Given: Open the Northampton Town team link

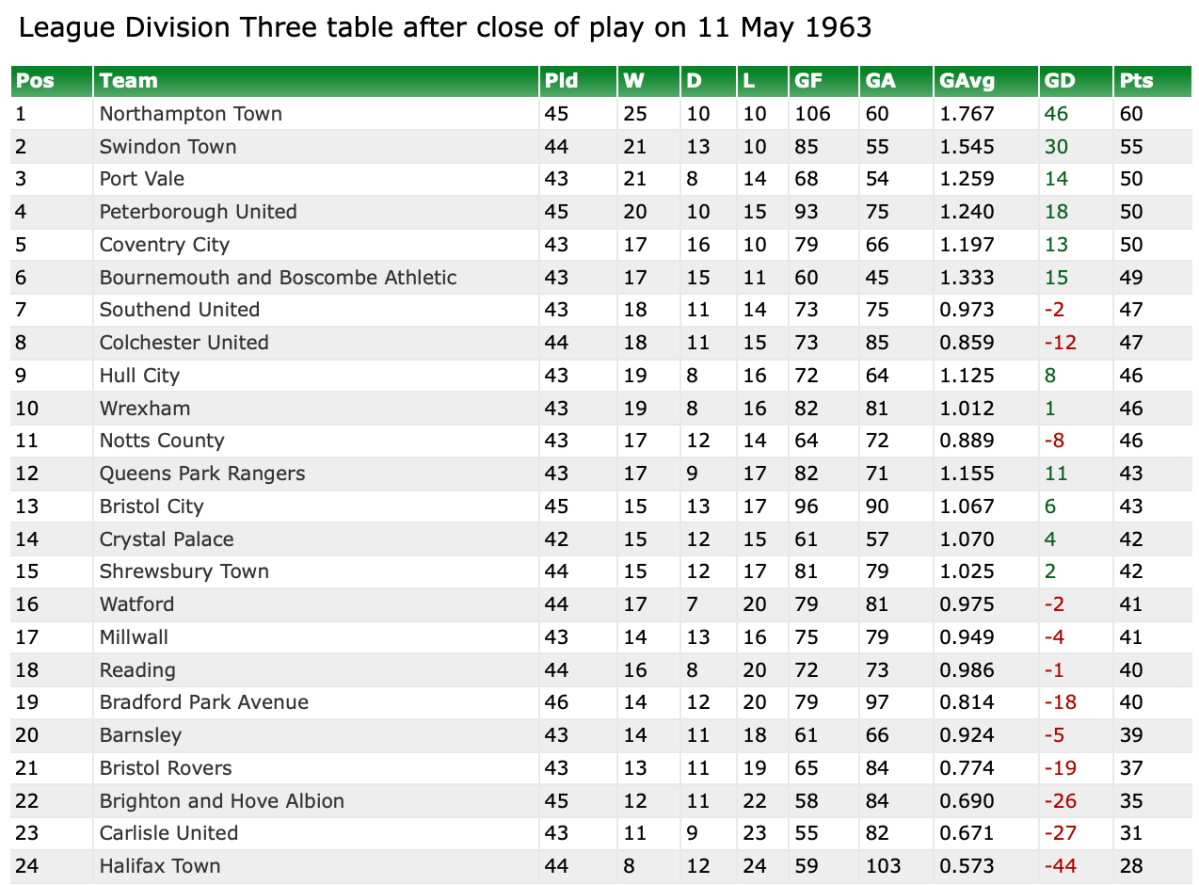Looking at the screenshot, I should point(190,114).
